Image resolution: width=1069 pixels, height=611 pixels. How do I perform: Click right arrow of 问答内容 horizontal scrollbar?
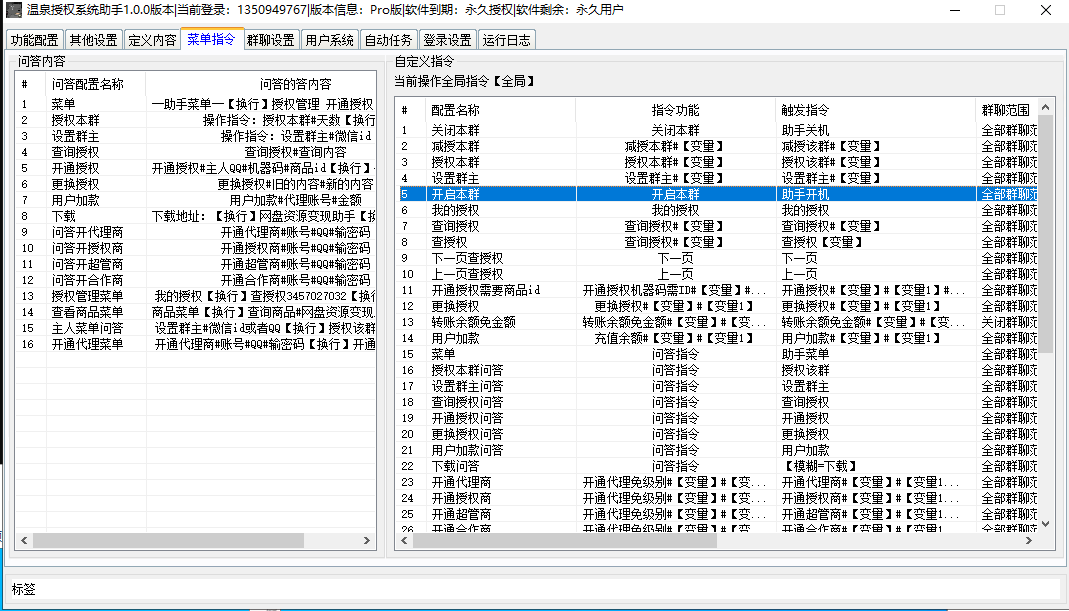[369, 540]
